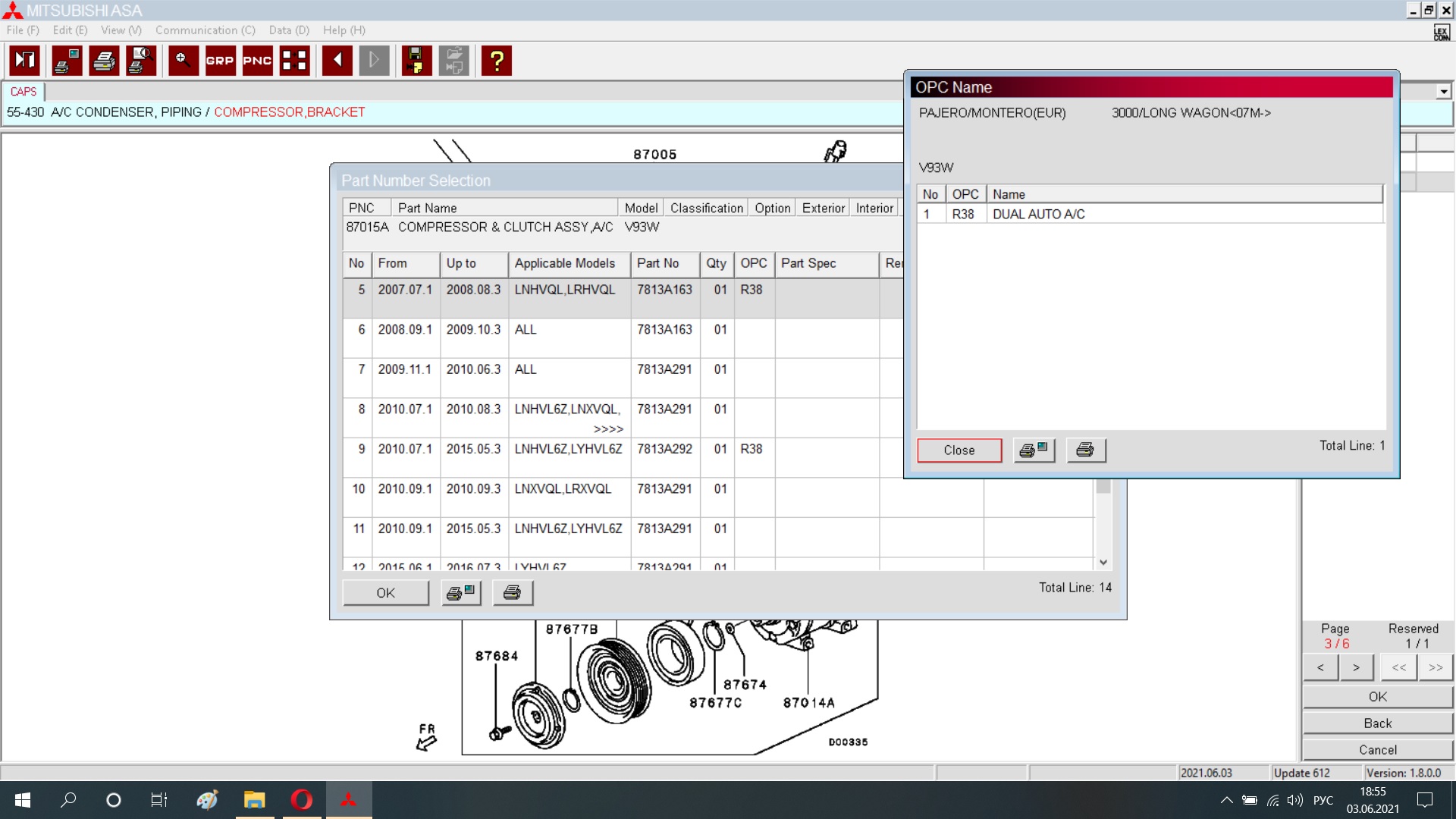1456x819 pixels.
Task: Click the PNC toolbar button
Action: [257, 61]
